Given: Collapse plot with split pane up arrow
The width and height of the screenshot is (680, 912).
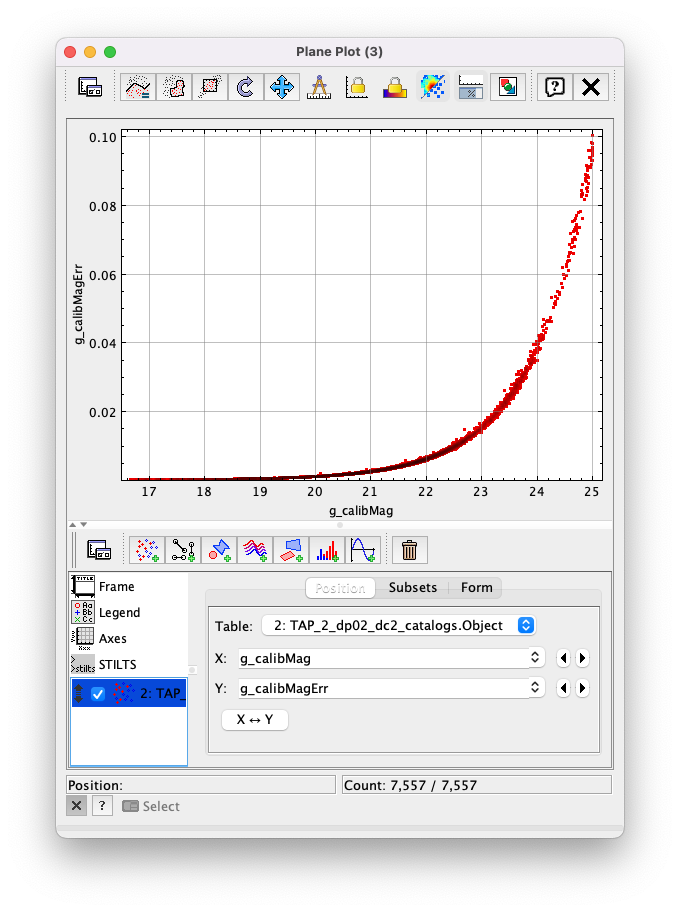Looking at the screenshot, I should [x=73, y=525].
